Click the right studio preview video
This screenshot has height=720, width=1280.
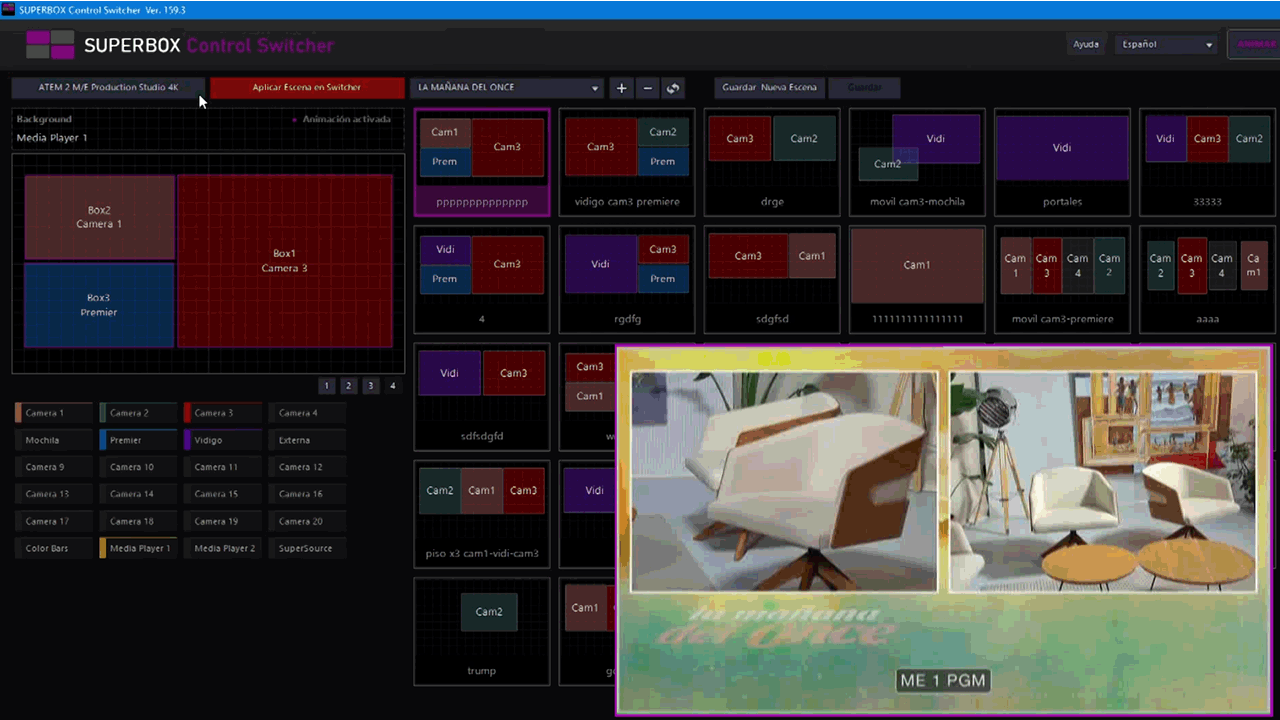pyautogui.click(x=1103, y=482)
